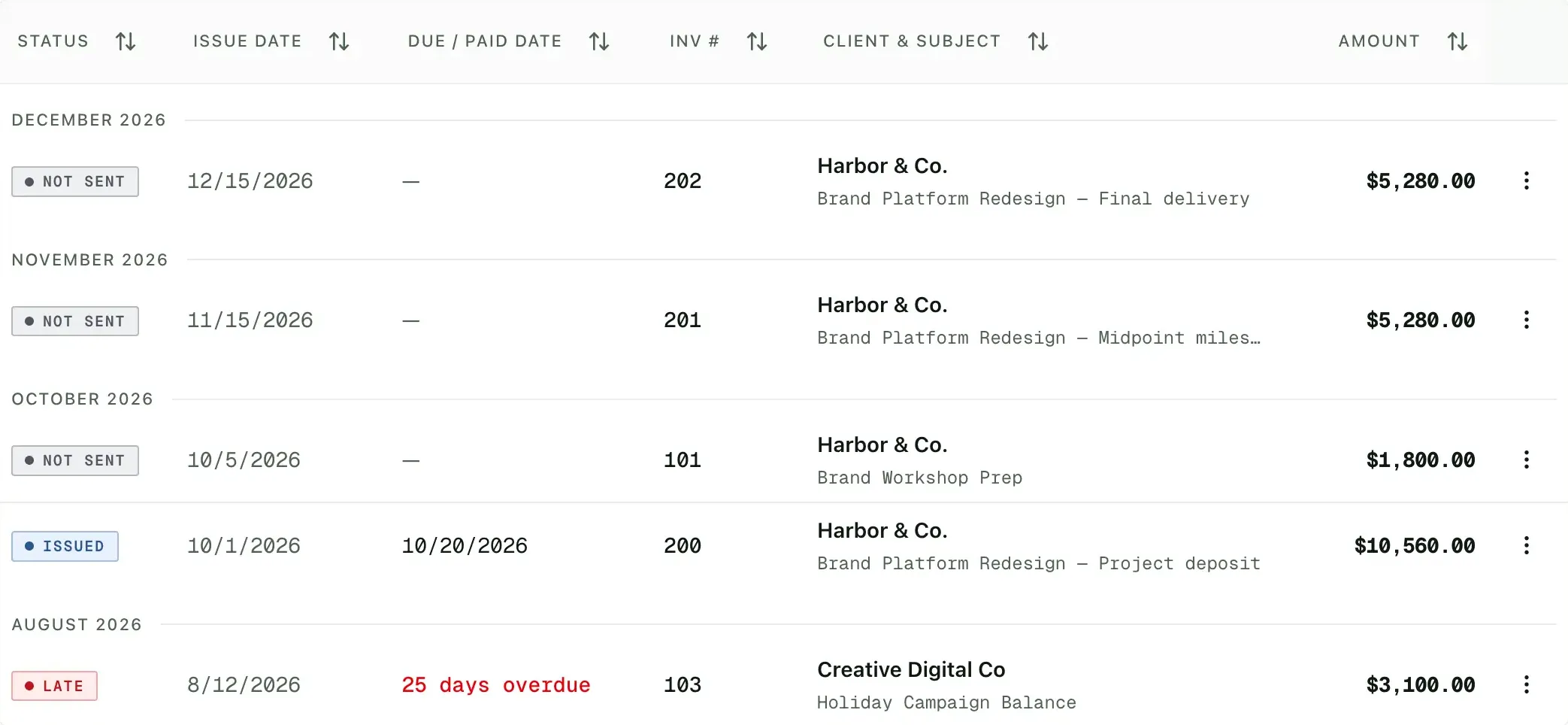Click 'Brand Platform Redesign — Midpoint miles…' subject
The height and width of the screenshot is (725, 1568).
tap(1039, 338)
